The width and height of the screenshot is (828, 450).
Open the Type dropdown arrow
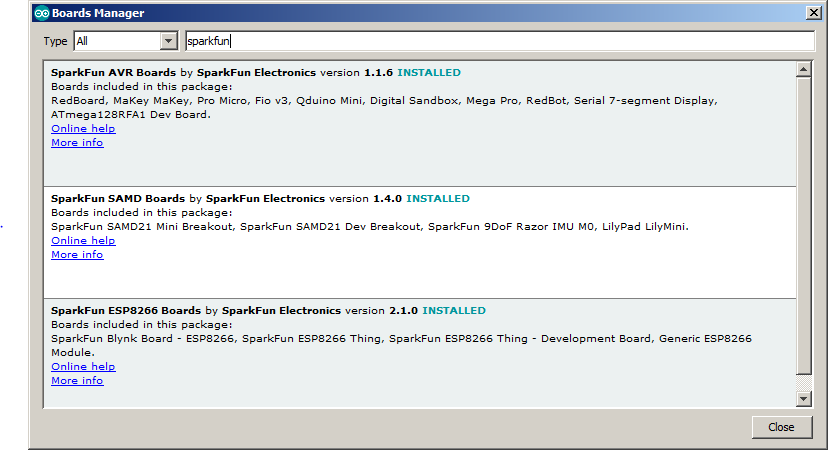168,41
